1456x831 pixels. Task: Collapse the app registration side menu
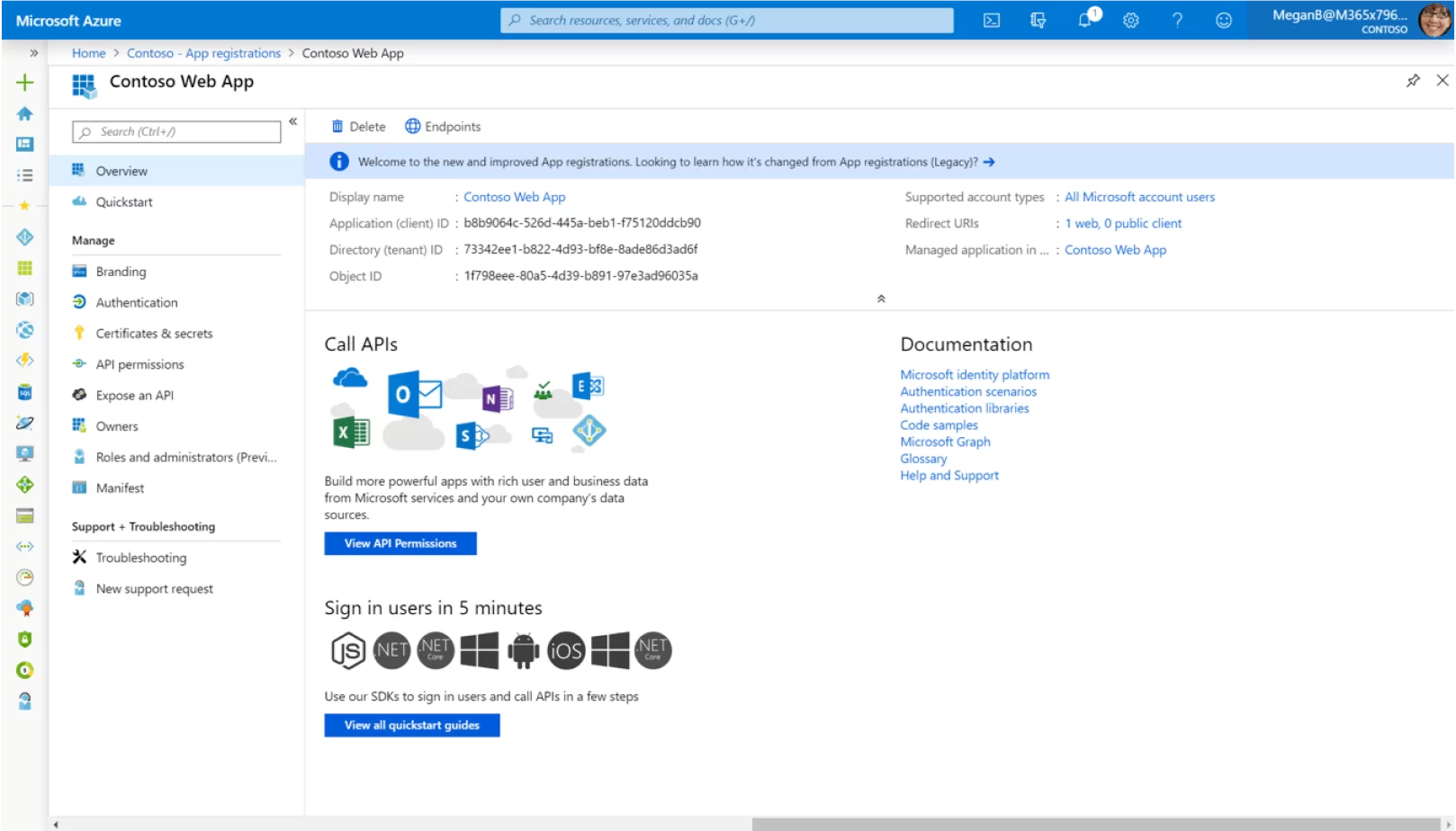292,121
